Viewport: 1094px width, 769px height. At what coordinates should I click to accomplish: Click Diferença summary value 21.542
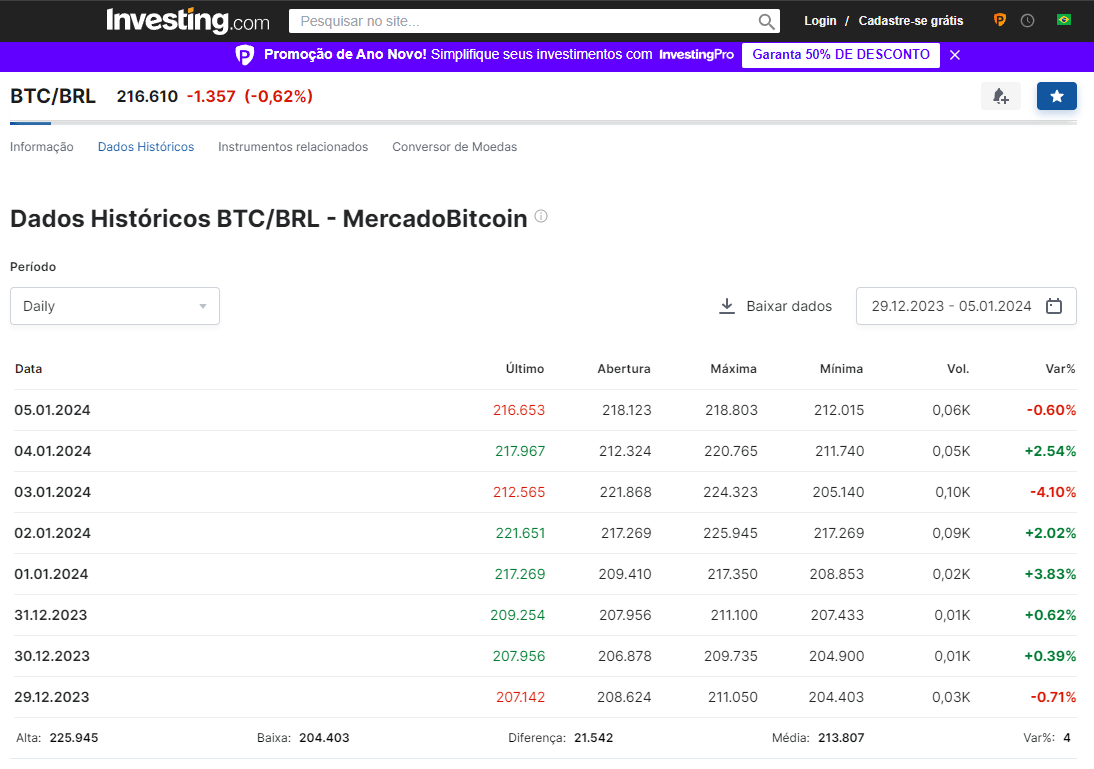point(594,738)
